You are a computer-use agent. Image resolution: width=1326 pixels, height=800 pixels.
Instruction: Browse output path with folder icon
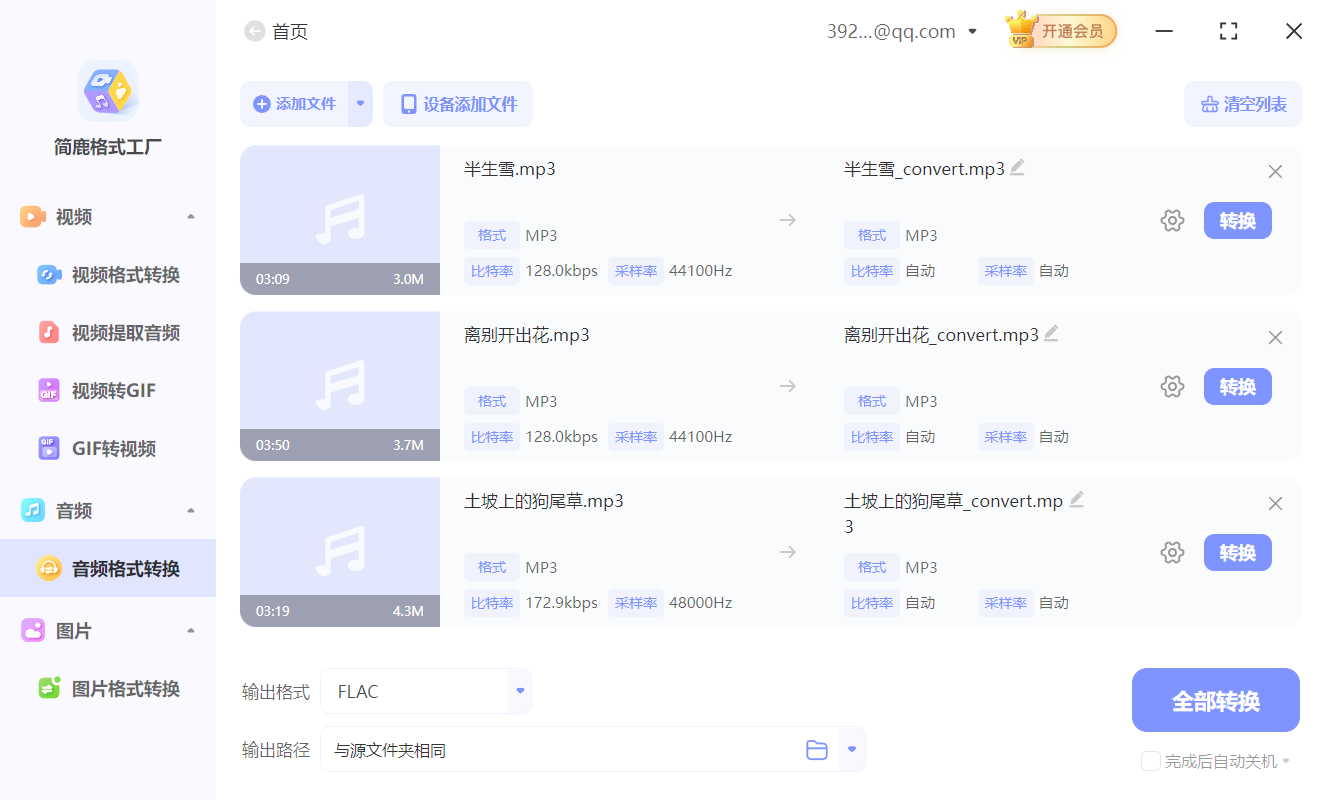pyautogui.click(x=817, y=748)
